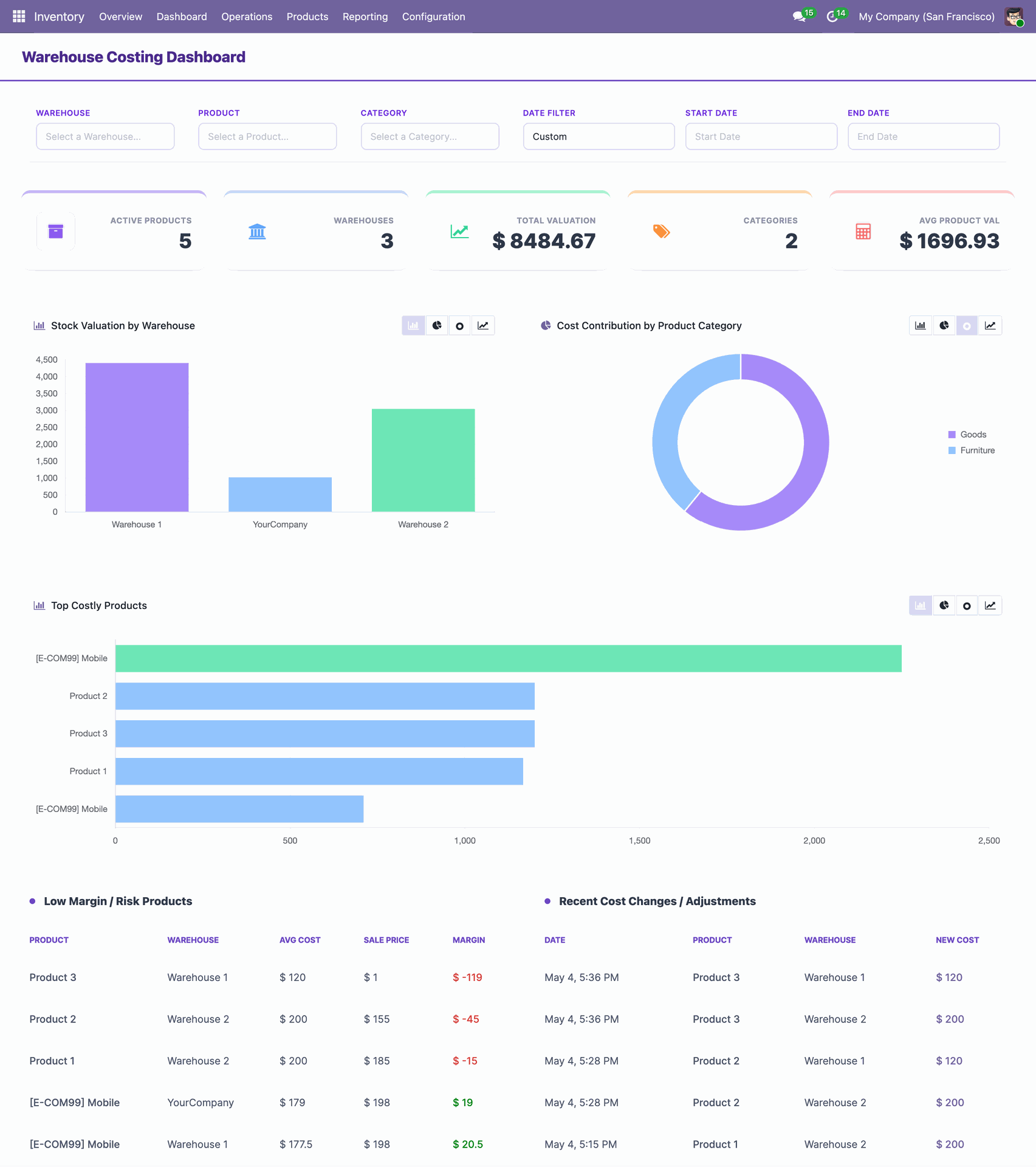
Task: Open the Date Filter dropdown set to Custom
Action: pos(599,137)
